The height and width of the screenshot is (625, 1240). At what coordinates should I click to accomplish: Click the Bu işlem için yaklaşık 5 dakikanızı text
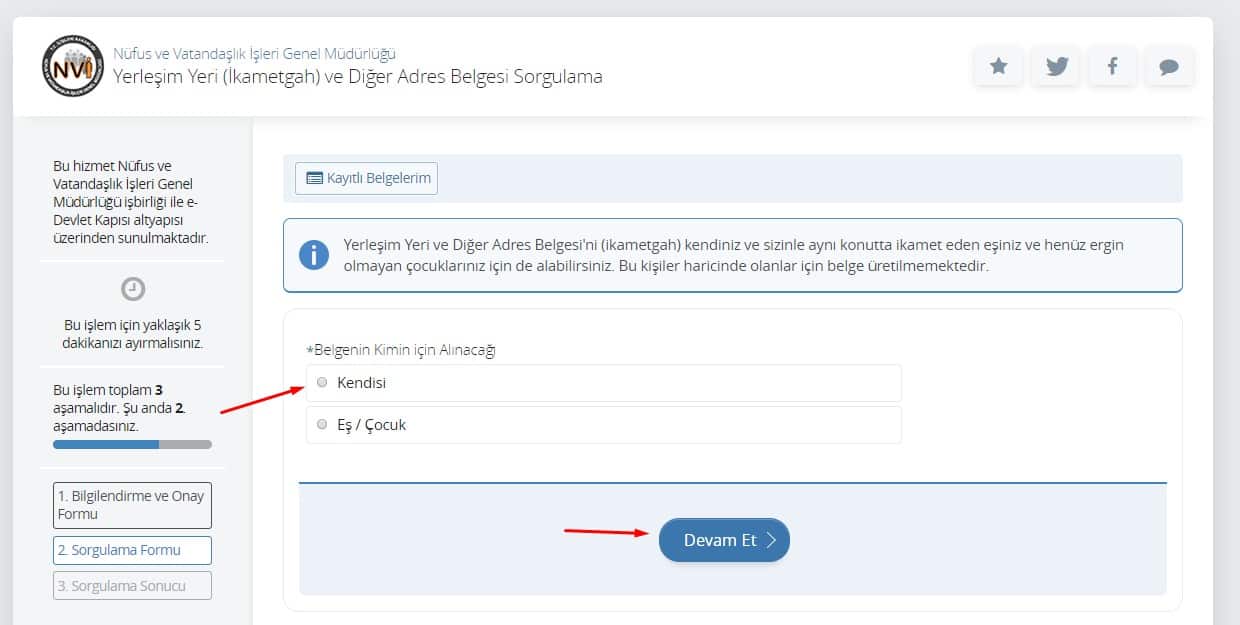[133, 334]
